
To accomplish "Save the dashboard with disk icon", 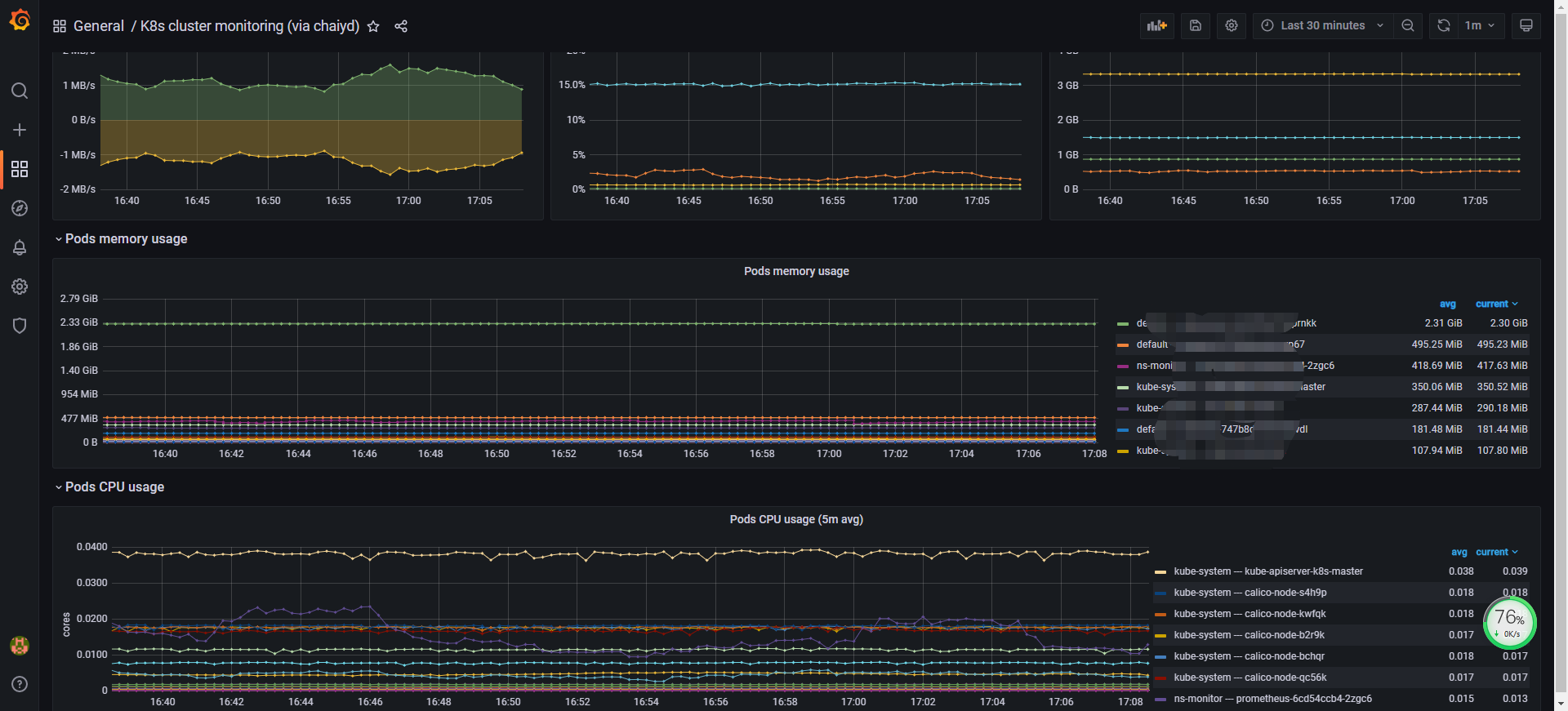I will pyautogui.click(x=1196, y=25).
